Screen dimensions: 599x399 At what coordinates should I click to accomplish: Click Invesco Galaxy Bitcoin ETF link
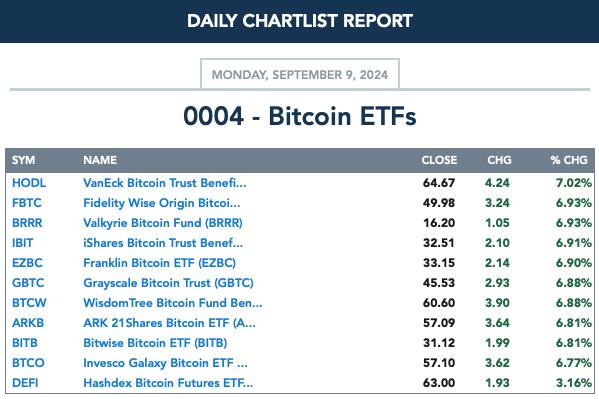tap(165, 363)
